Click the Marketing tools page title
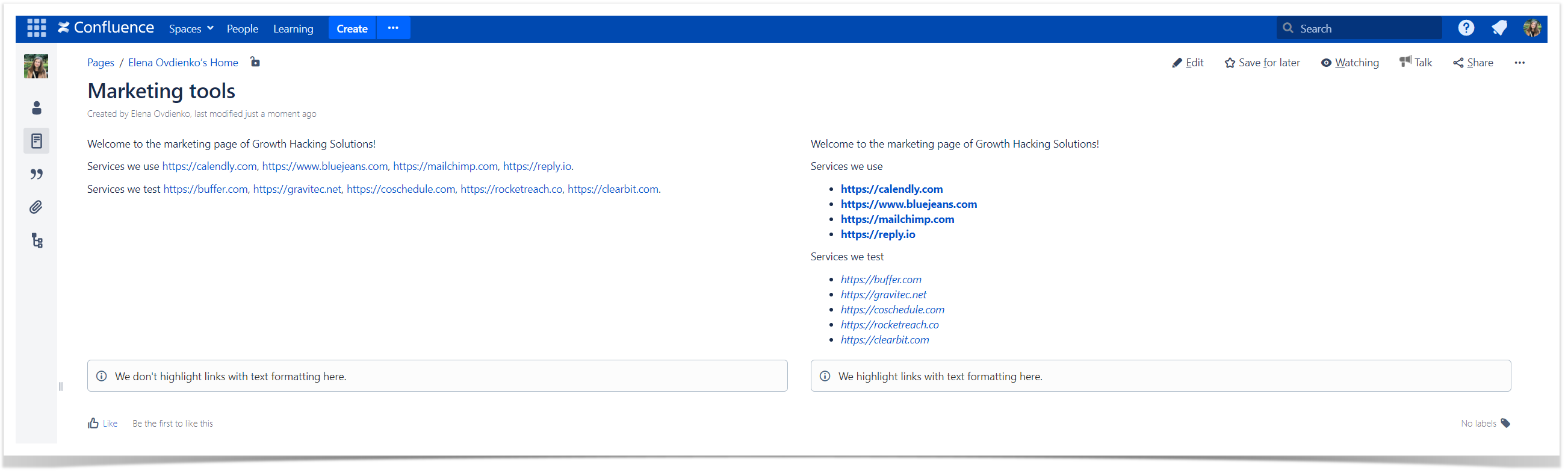 161,92
